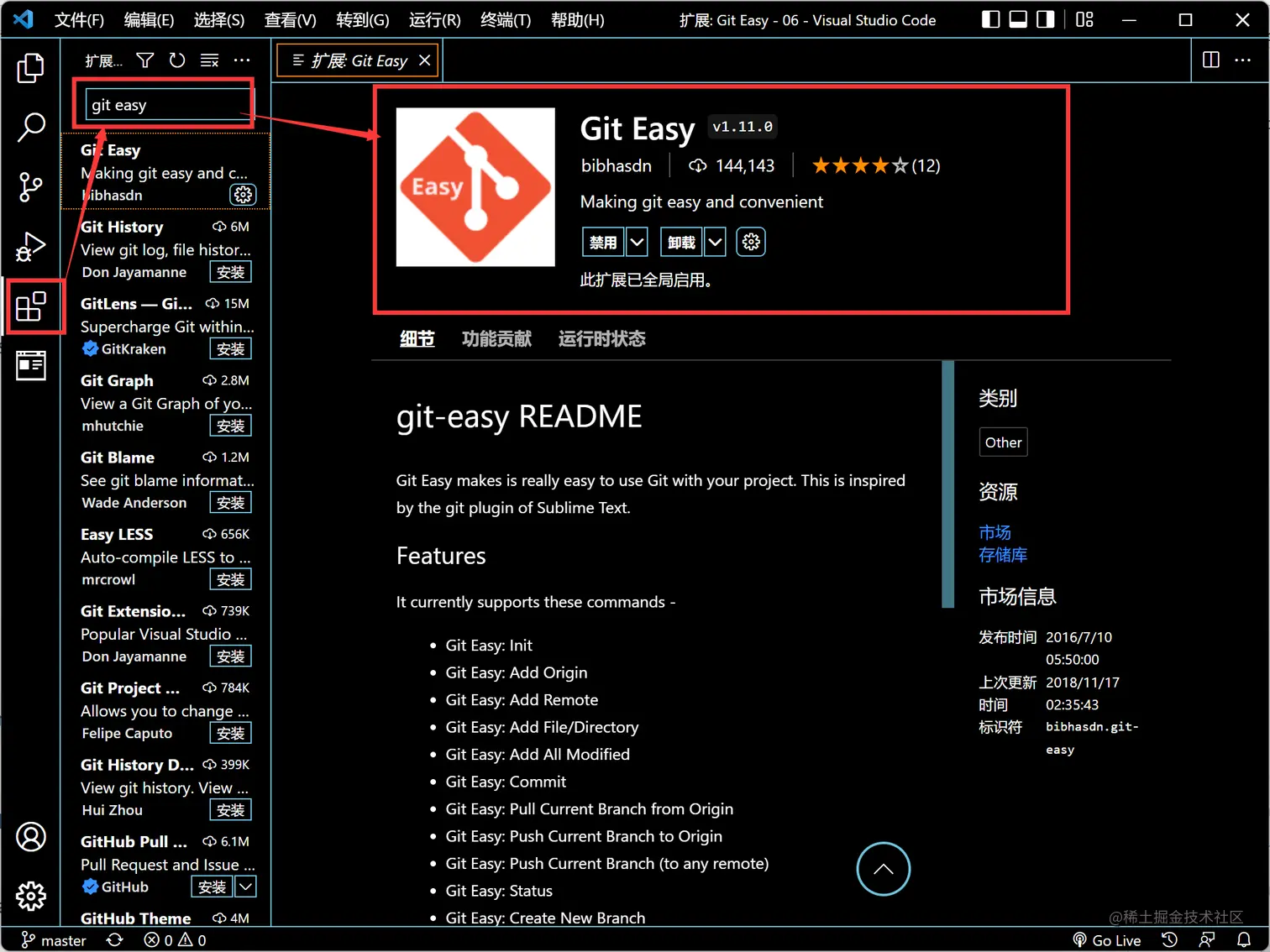This screenshot has width=1270, height=952.
Task: Open the extensions filter icon
Action: [x=144, y=60]
